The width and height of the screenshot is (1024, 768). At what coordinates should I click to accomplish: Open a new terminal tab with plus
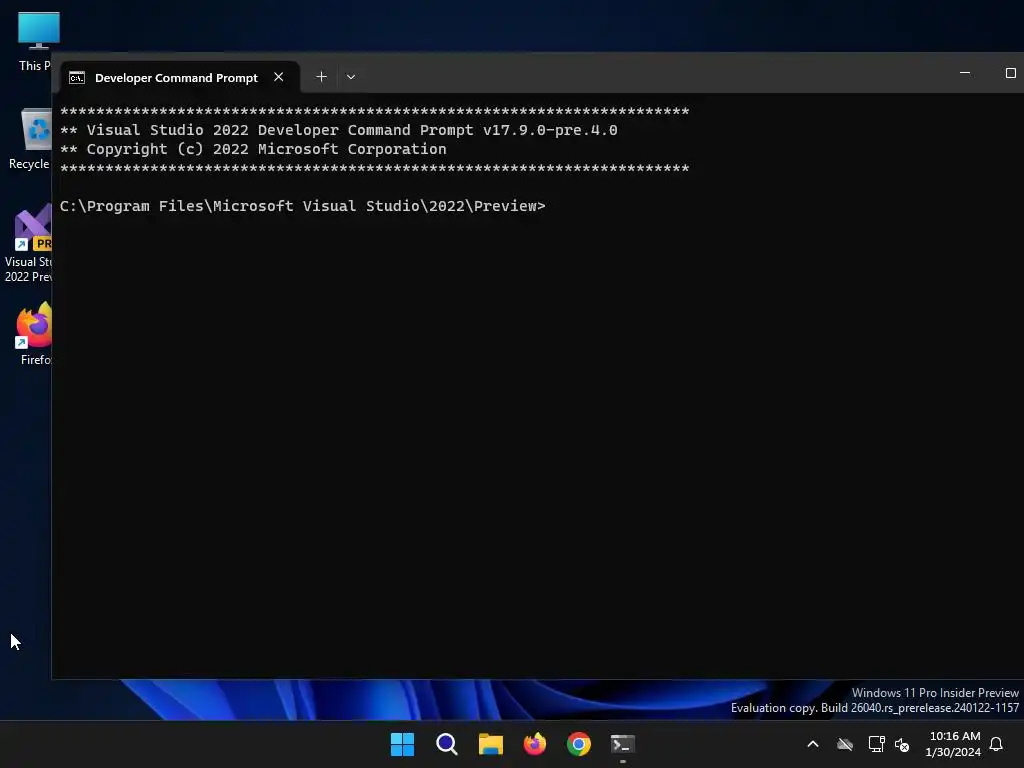coord(321,77)
